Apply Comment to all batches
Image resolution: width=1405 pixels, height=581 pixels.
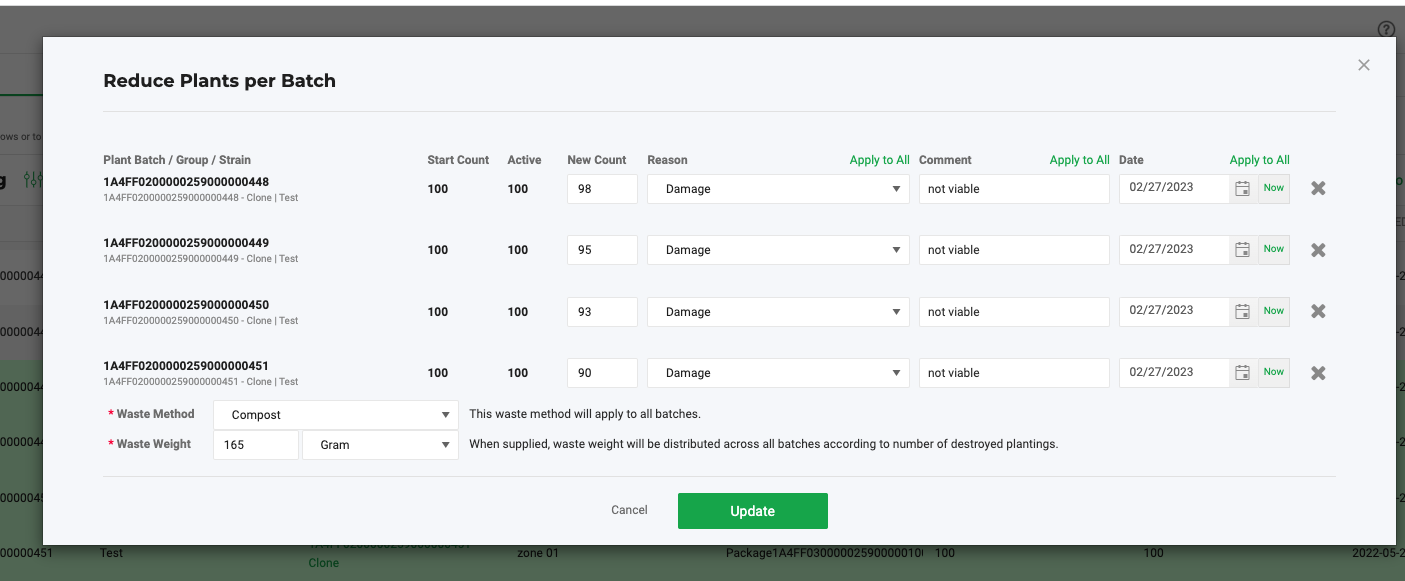[x=1079, y=160]
